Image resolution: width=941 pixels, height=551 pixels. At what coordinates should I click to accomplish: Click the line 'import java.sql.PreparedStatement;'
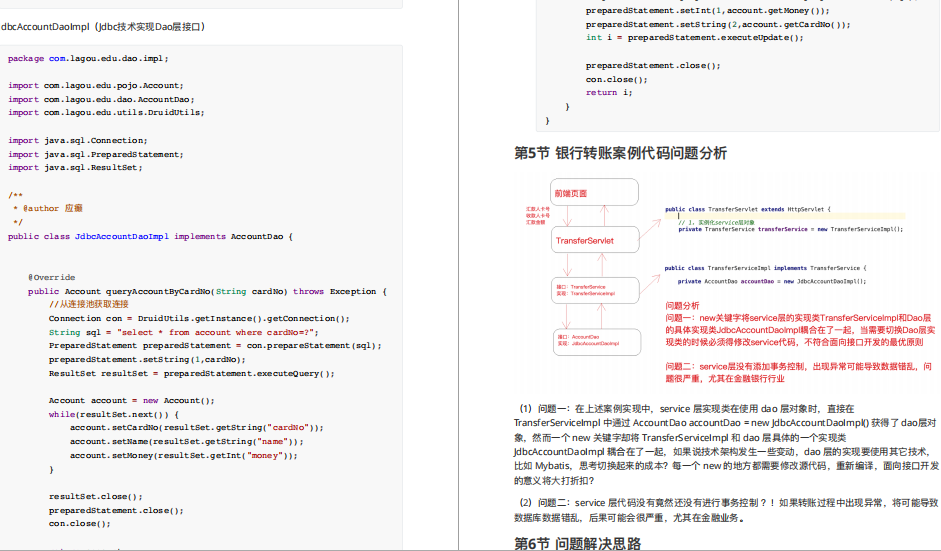pyautogui.click(x=96, y=154)
